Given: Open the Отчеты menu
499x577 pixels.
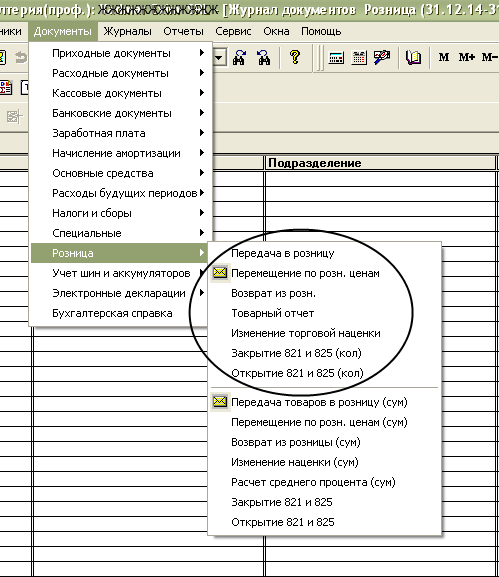Looking at the screenshot, I should (x=183, y=32).
